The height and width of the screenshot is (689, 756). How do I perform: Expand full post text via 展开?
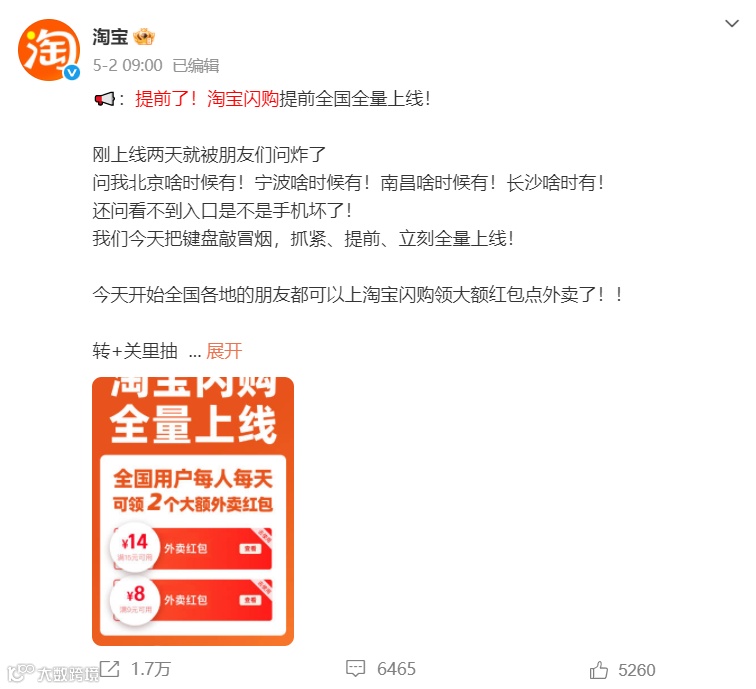(224, 351)
